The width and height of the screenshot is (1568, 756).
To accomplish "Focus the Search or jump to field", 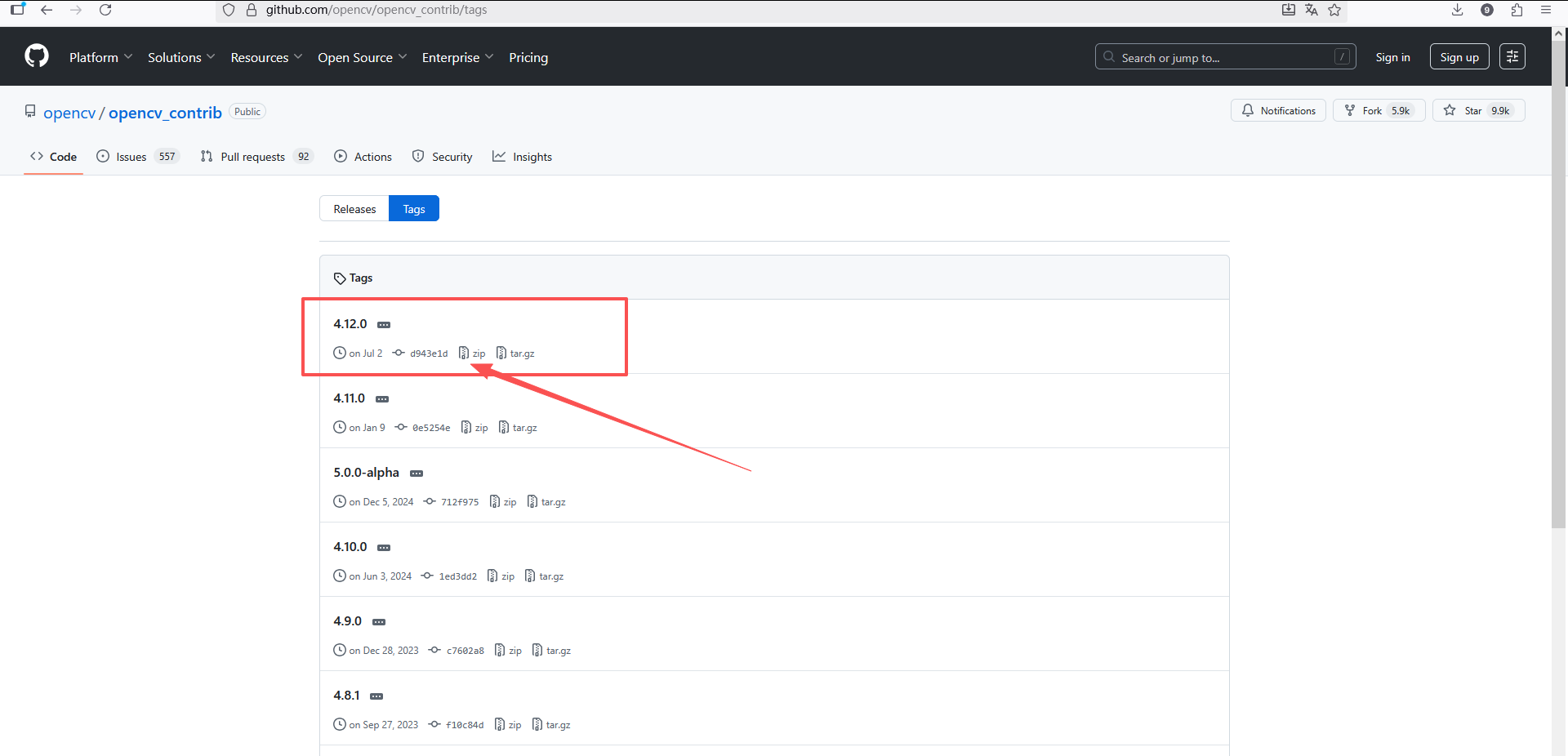I will tap(1225, 57).
